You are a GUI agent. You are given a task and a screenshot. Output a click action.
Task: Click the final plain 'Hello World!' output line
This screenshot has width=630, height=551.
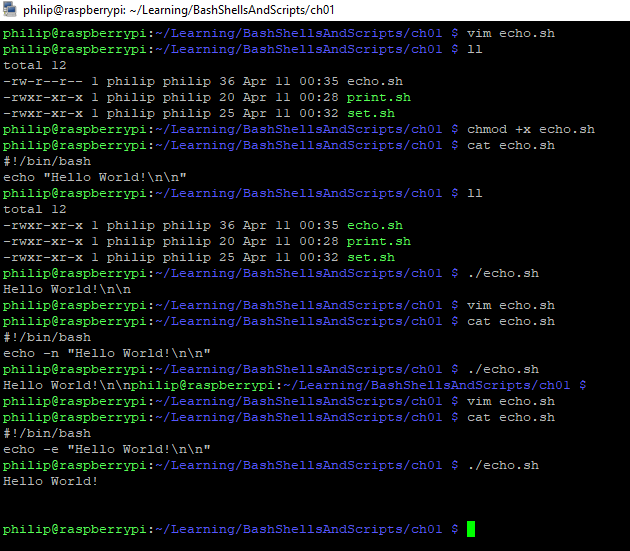[50, 481]
